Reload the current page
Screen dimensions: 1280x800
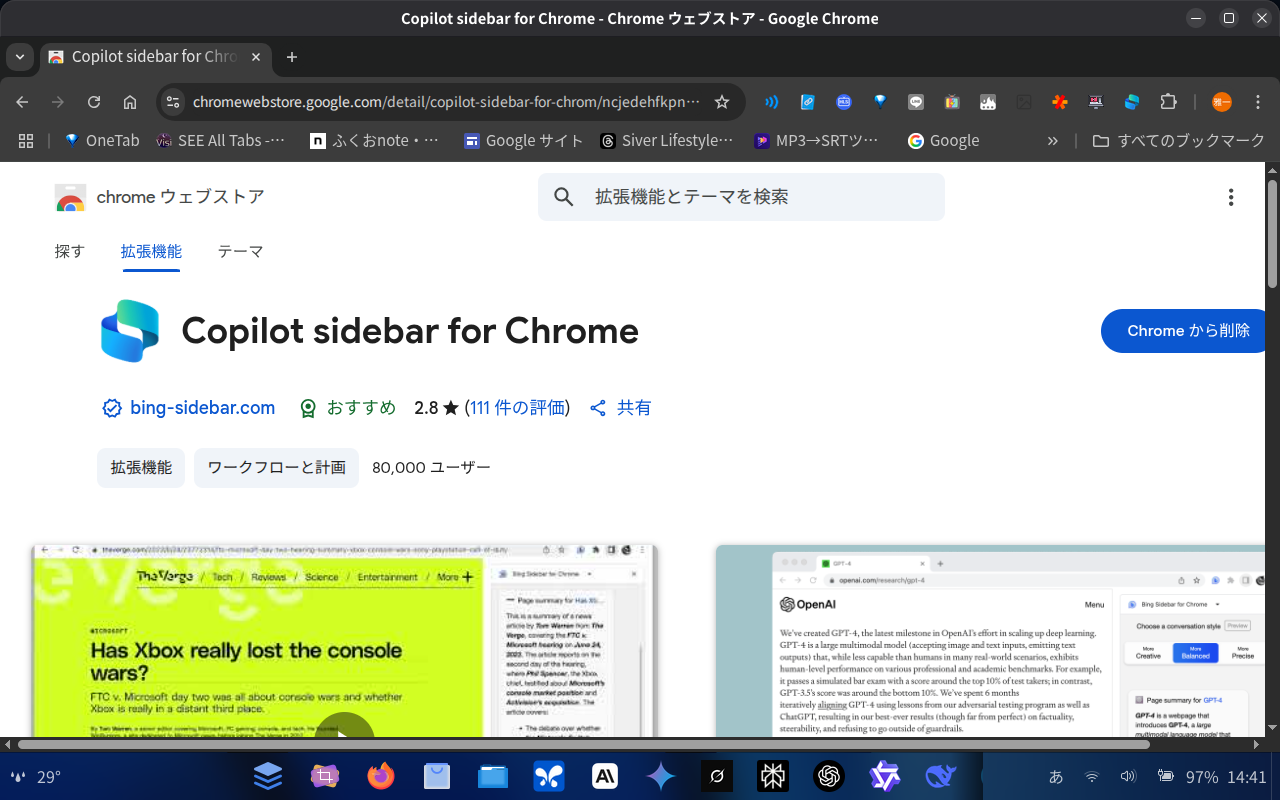click(x=94, y=102)
